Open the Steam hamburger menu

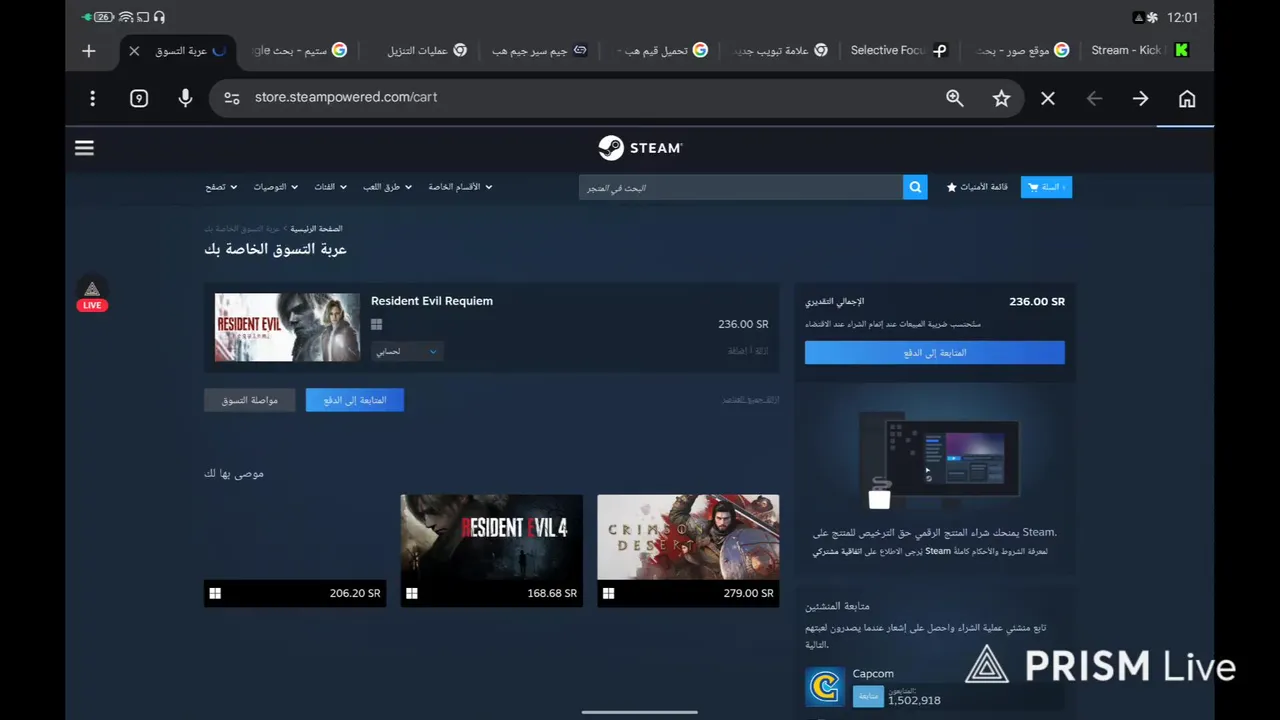coord(84,148)
